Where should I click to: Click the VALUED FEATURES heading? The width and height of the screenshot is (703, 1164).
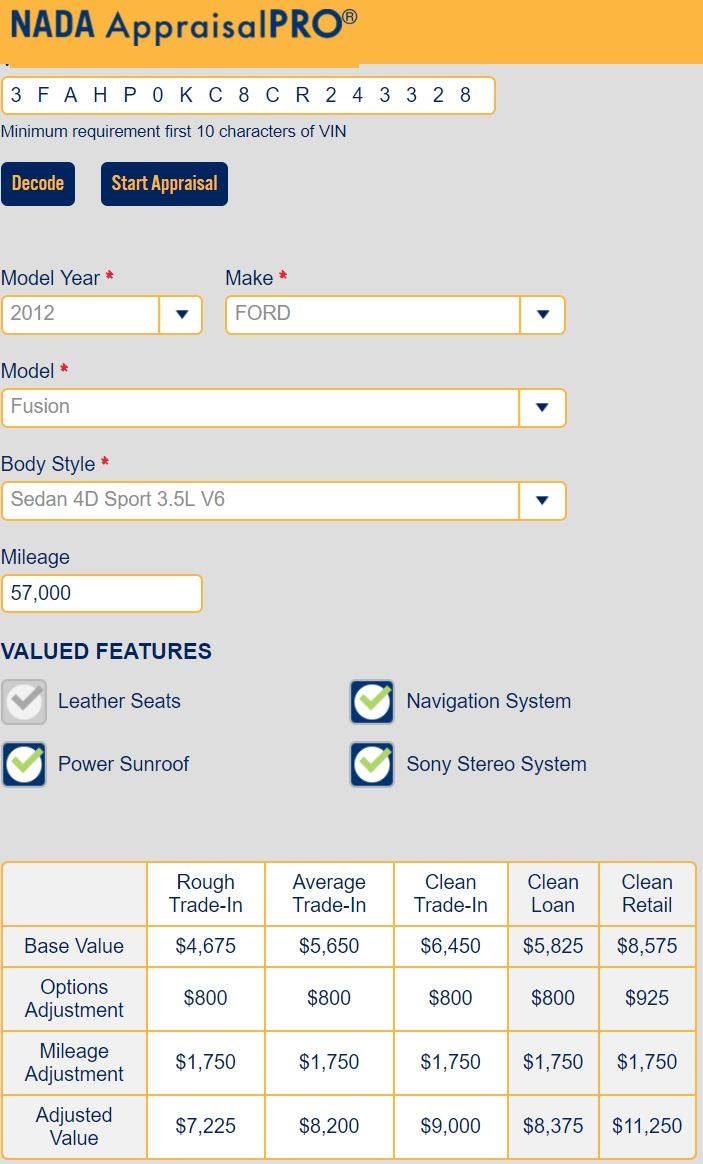pos(106,652)
